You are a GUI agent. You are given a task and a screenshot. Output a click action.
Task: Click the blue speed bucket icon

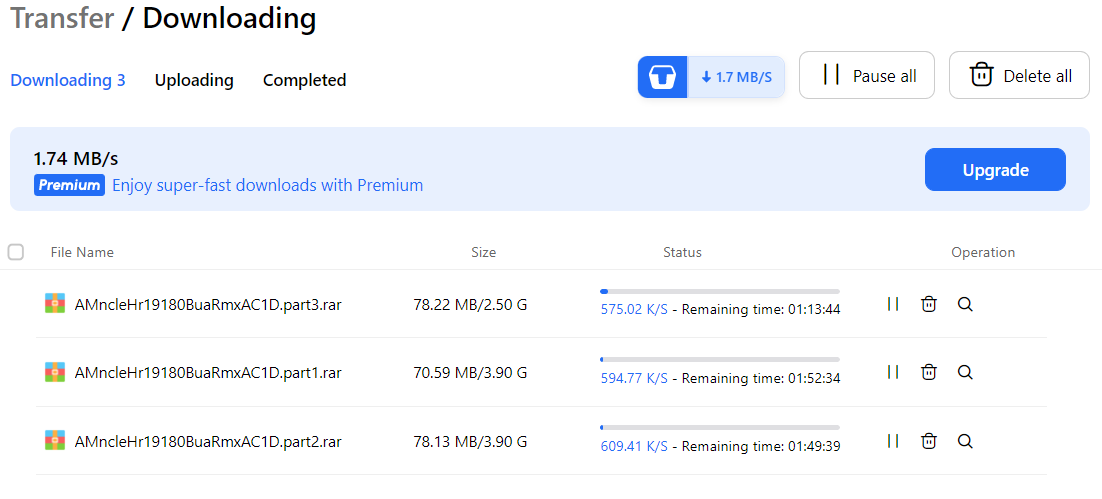[x=663, y=77]
